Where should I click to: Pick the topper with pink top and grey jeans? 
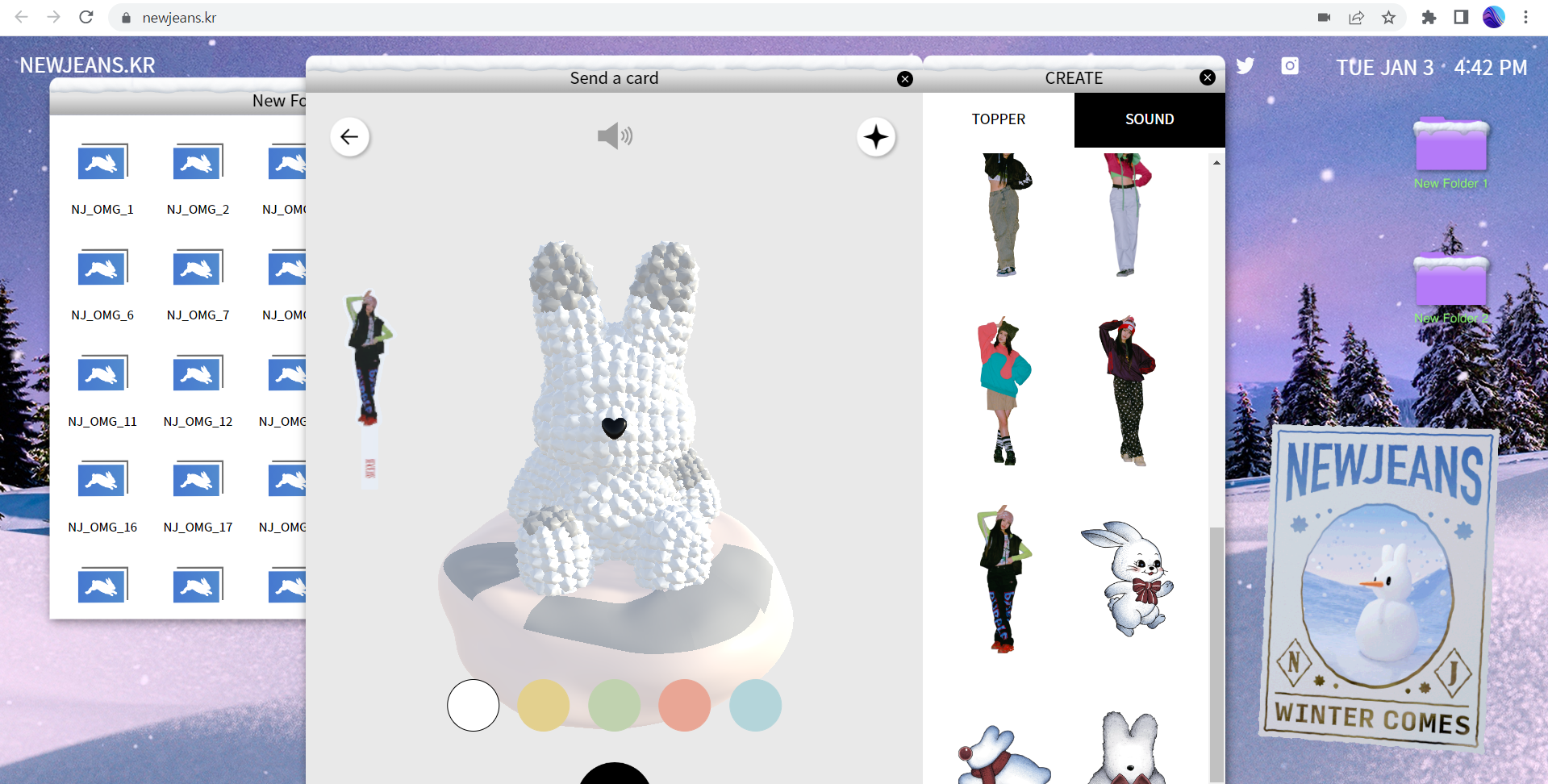point(1127,215)
